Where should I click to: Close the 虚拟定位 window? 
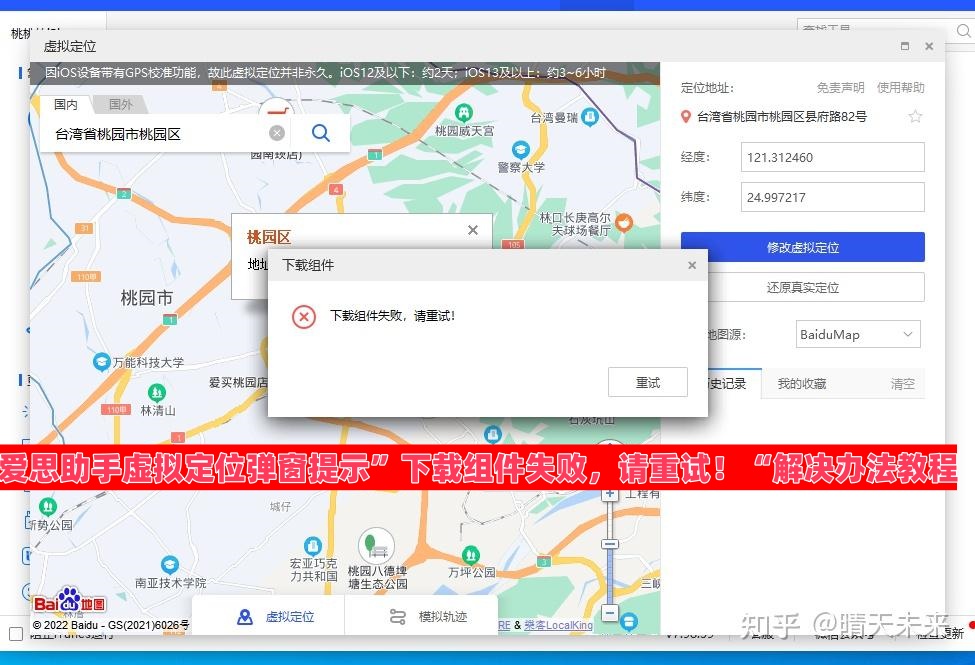pyautogui.click(x=929, y=46)
